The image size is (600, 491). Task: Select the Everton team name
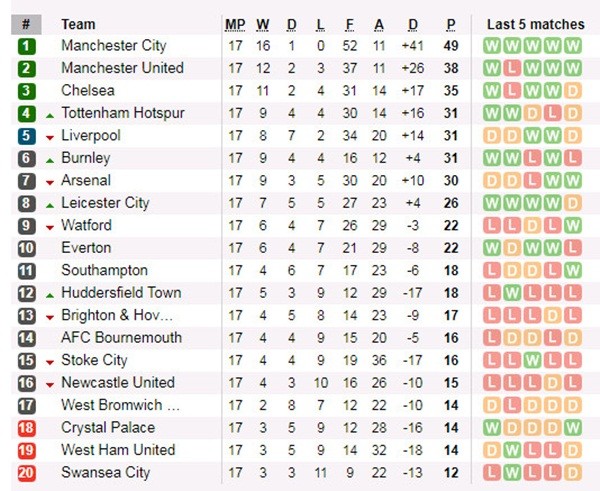(x=86, y=248)
